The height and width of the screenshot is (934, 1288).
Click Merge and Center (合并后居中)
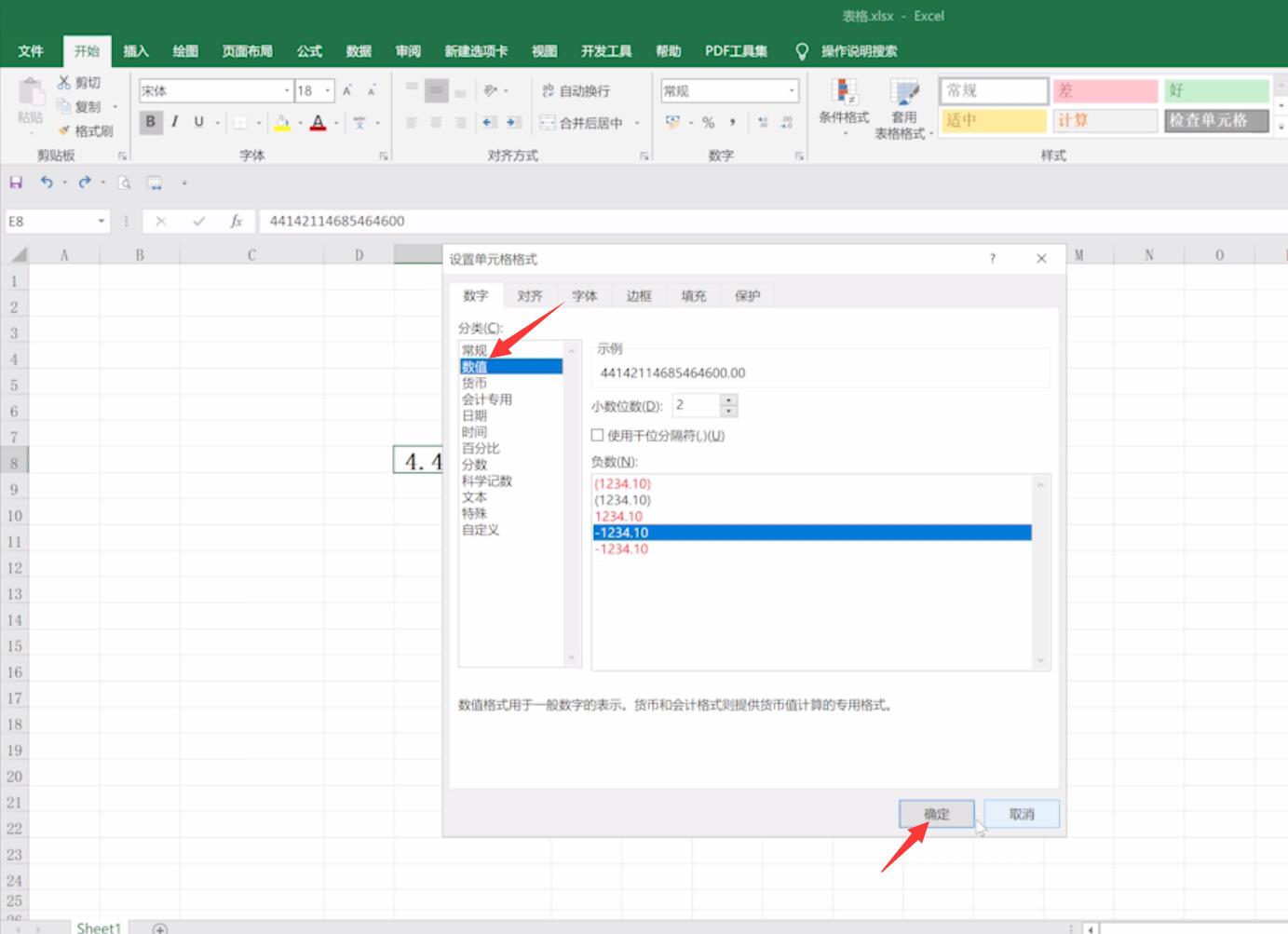[582, 122]
